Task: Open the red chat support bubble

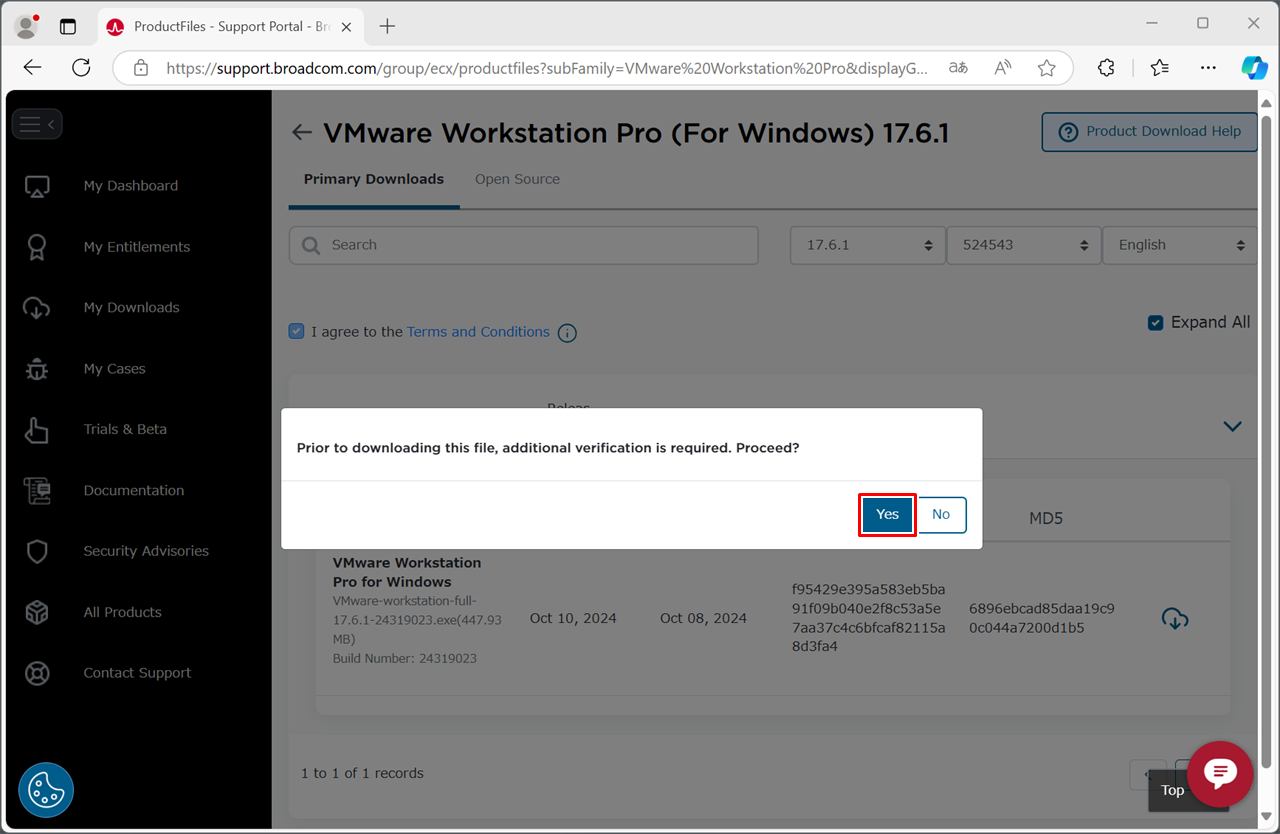Action: click(x=1220, y=773)
